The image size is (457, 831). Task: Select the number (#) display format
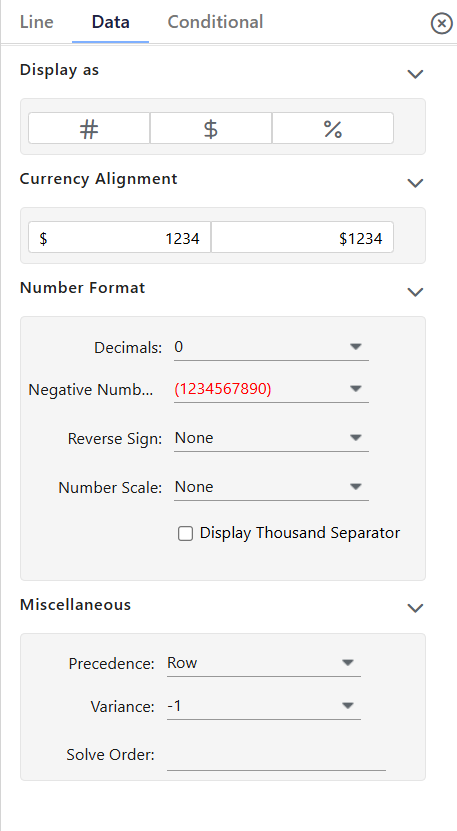[x=89, y=128]
